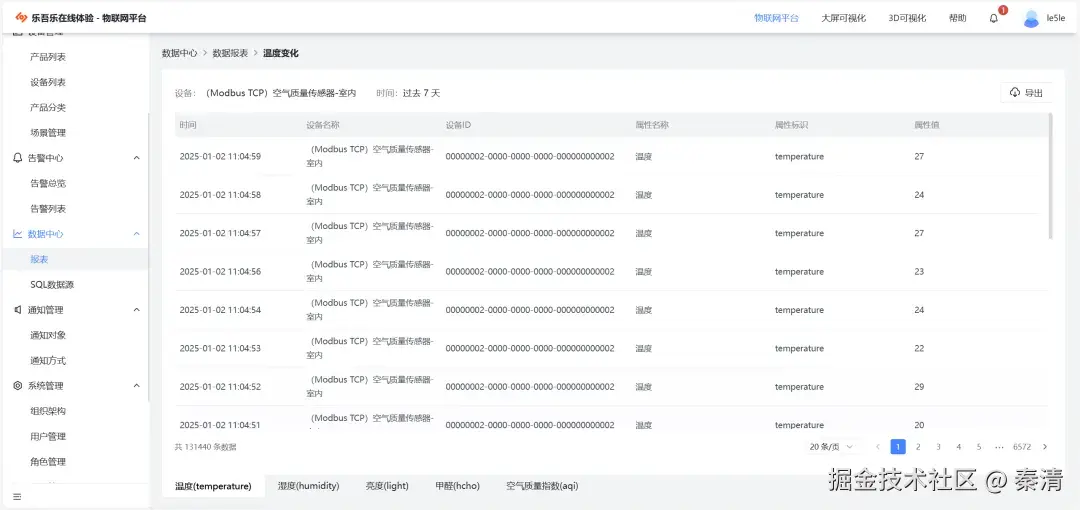Open 角色管理 in sidebar

pyautogui.click(x=48, y=462)
